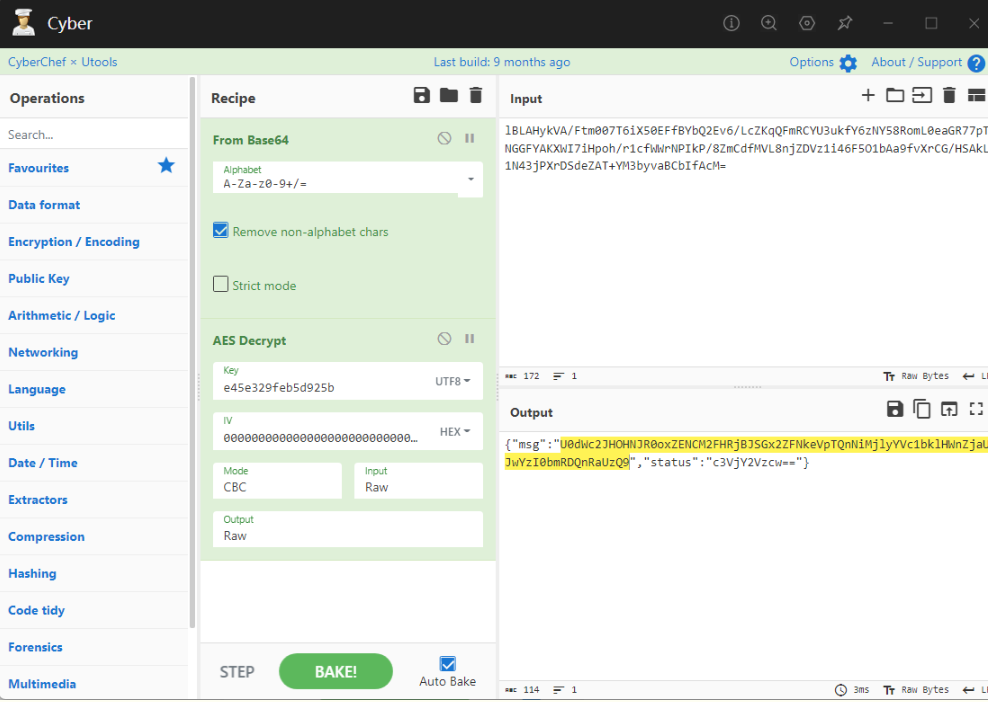Click the AES IV input field
This screenshot has width=988, height=702.
[x=321, y=432]
